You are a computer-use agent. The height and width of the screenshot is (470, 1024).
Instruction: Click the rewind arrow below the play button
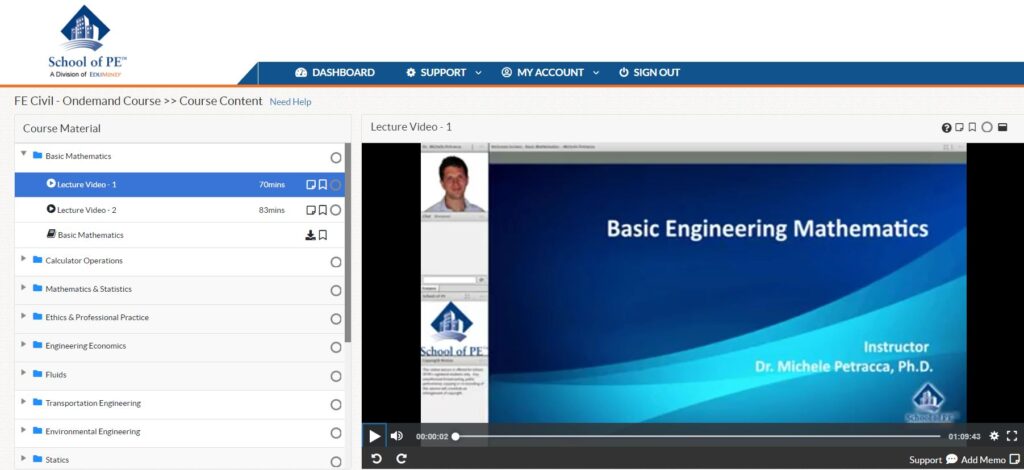(376, 458)
